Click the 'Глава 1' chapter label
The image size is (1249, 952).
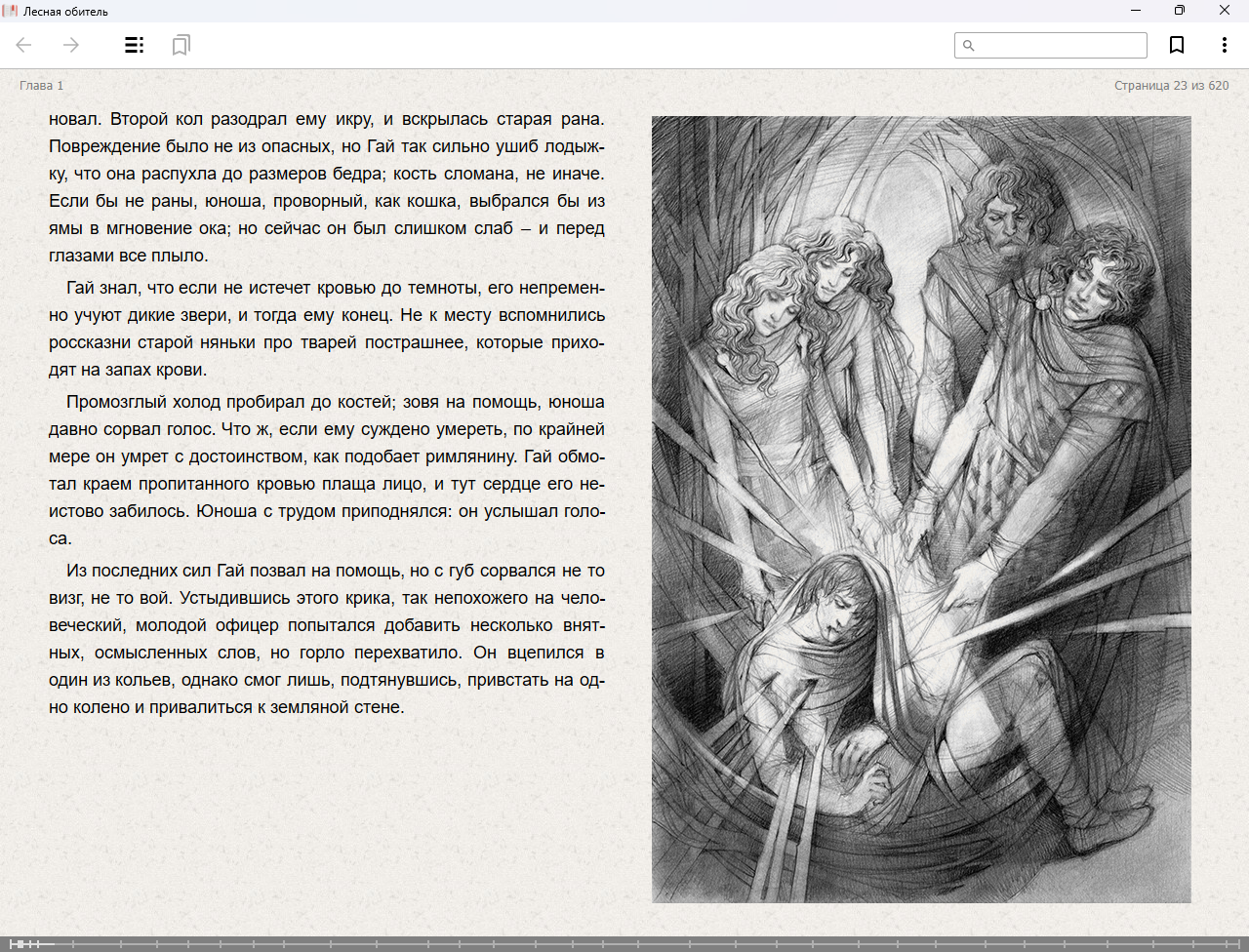(42, 86)
